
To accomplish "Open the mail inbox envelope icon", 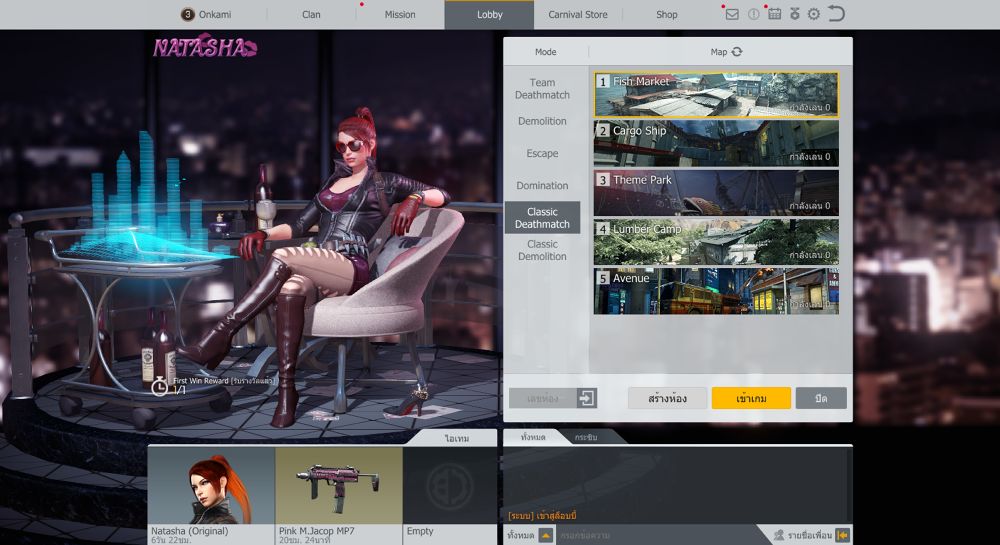I will point(732,14).
